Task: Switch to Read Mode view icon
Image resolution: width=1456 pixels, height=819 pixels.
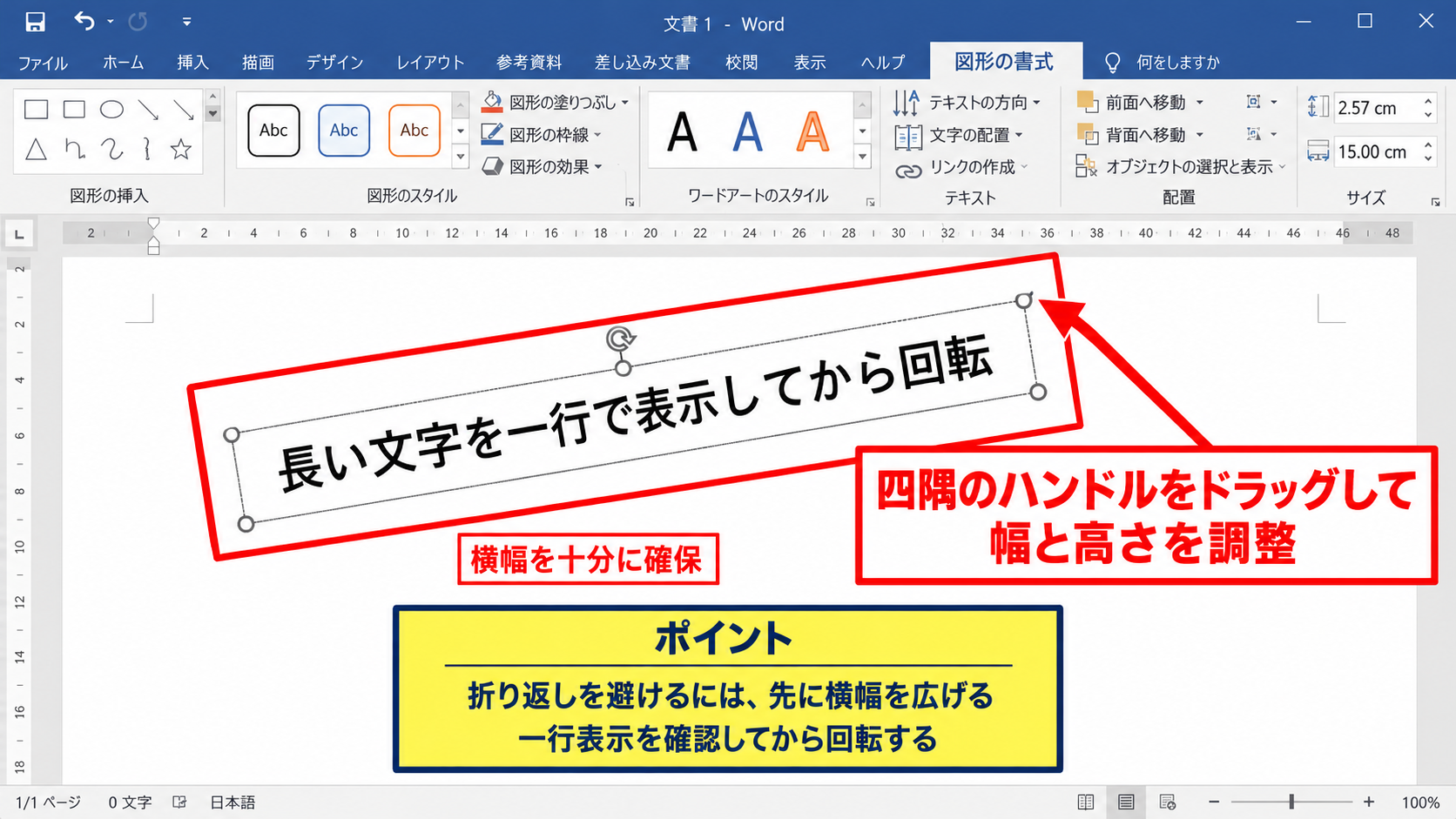Action: click(1085, 802)
